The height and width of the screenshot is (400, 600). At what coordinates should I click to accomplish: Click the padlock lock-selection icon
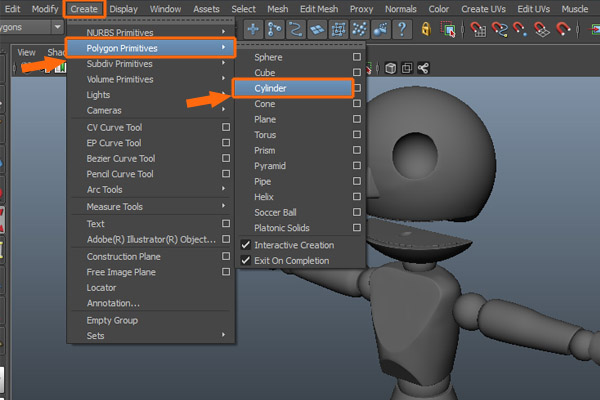tap(427, 29)
